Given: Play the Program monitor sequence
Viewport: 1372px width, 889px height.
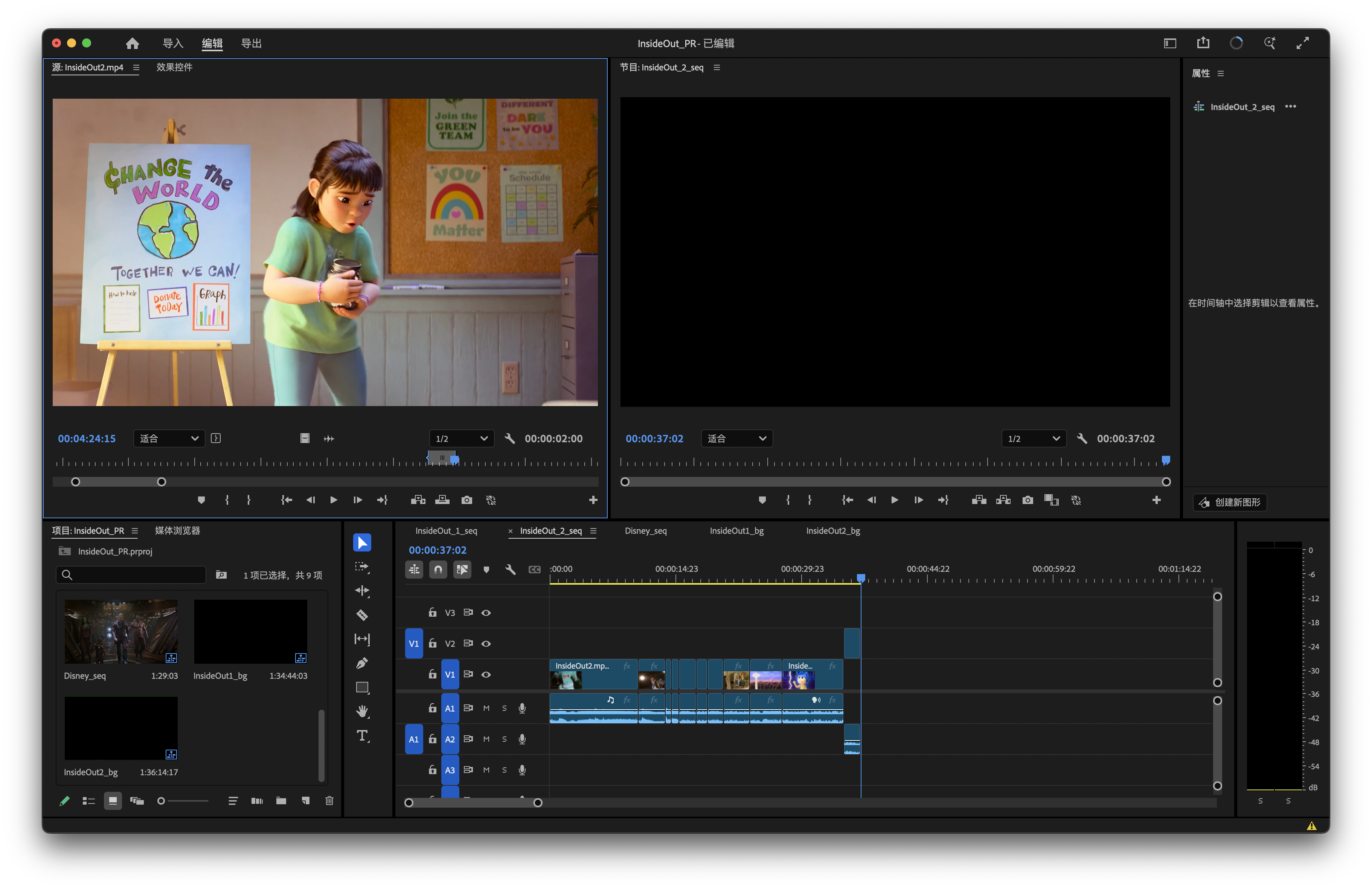Looking at the screenshot, I should (895, 500).
